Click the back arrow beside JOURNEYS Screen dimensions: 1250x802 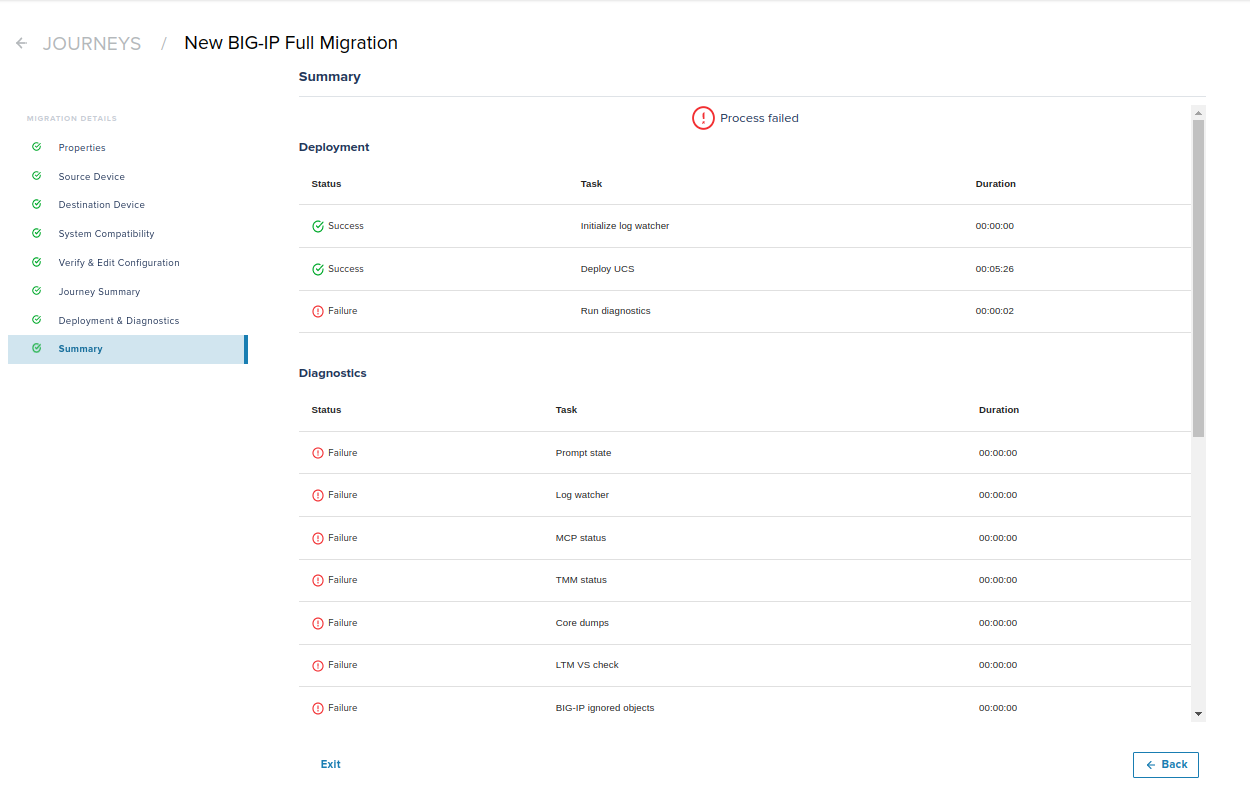[x=21, y=43]
